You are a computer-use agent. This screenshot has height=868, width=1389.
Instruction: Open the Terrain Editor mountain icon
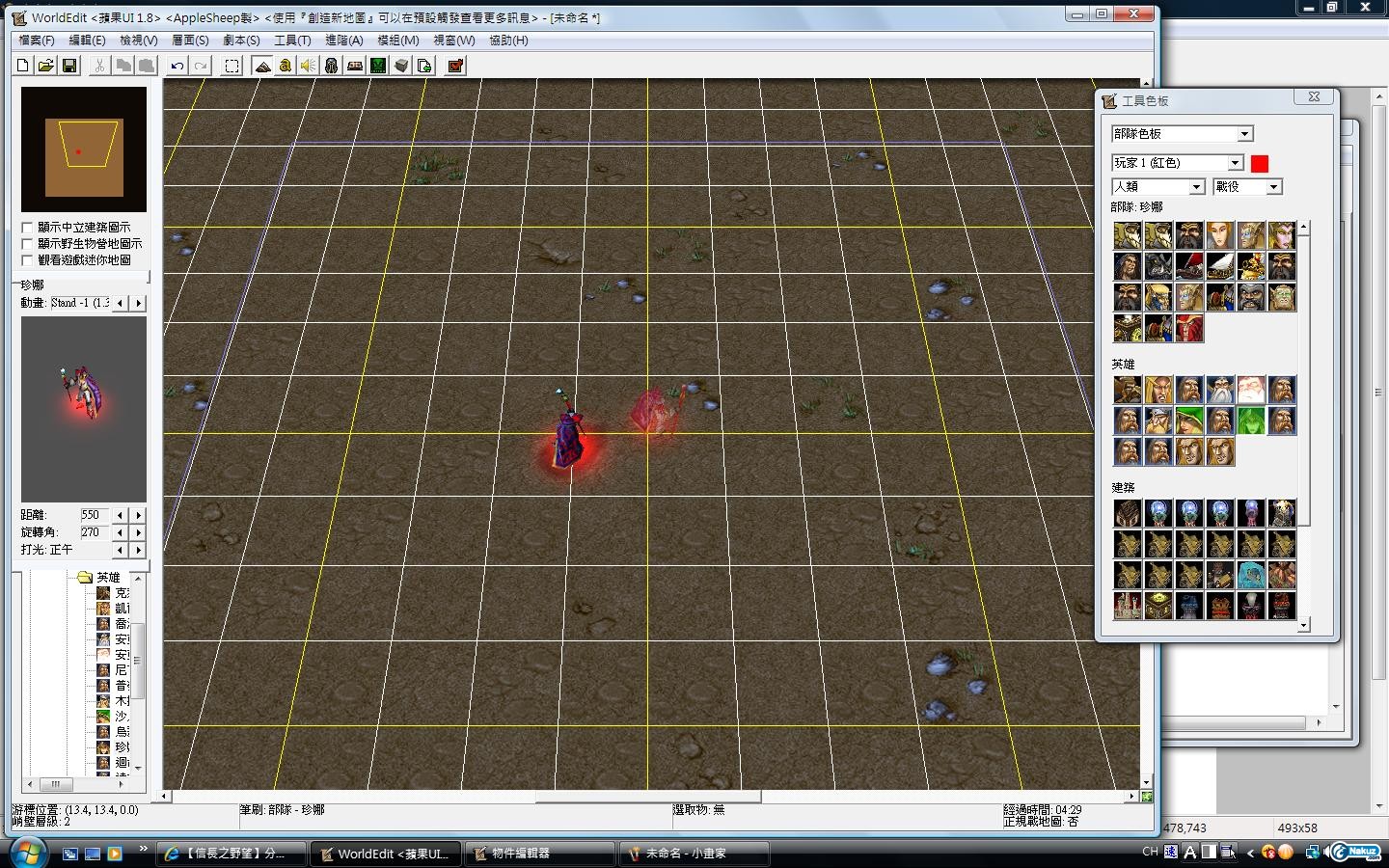pos(262,66)
